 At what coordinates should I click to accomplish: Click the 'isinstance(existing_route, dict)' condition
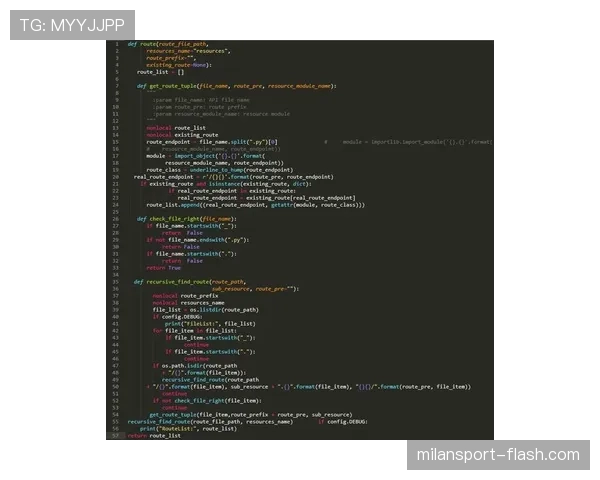(260, 184)
